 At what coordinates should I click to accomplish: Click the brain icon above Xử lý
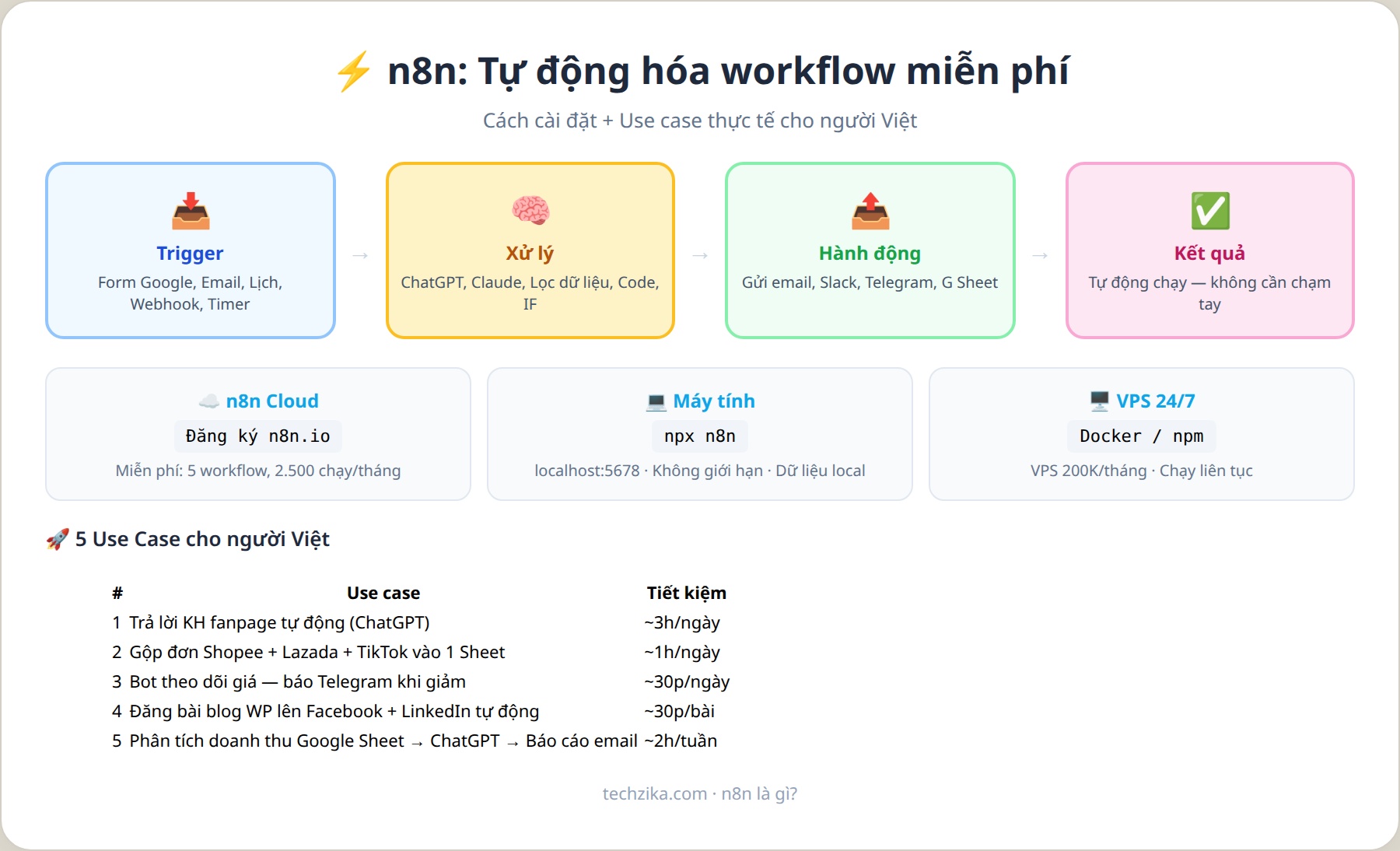pos(530,211)
